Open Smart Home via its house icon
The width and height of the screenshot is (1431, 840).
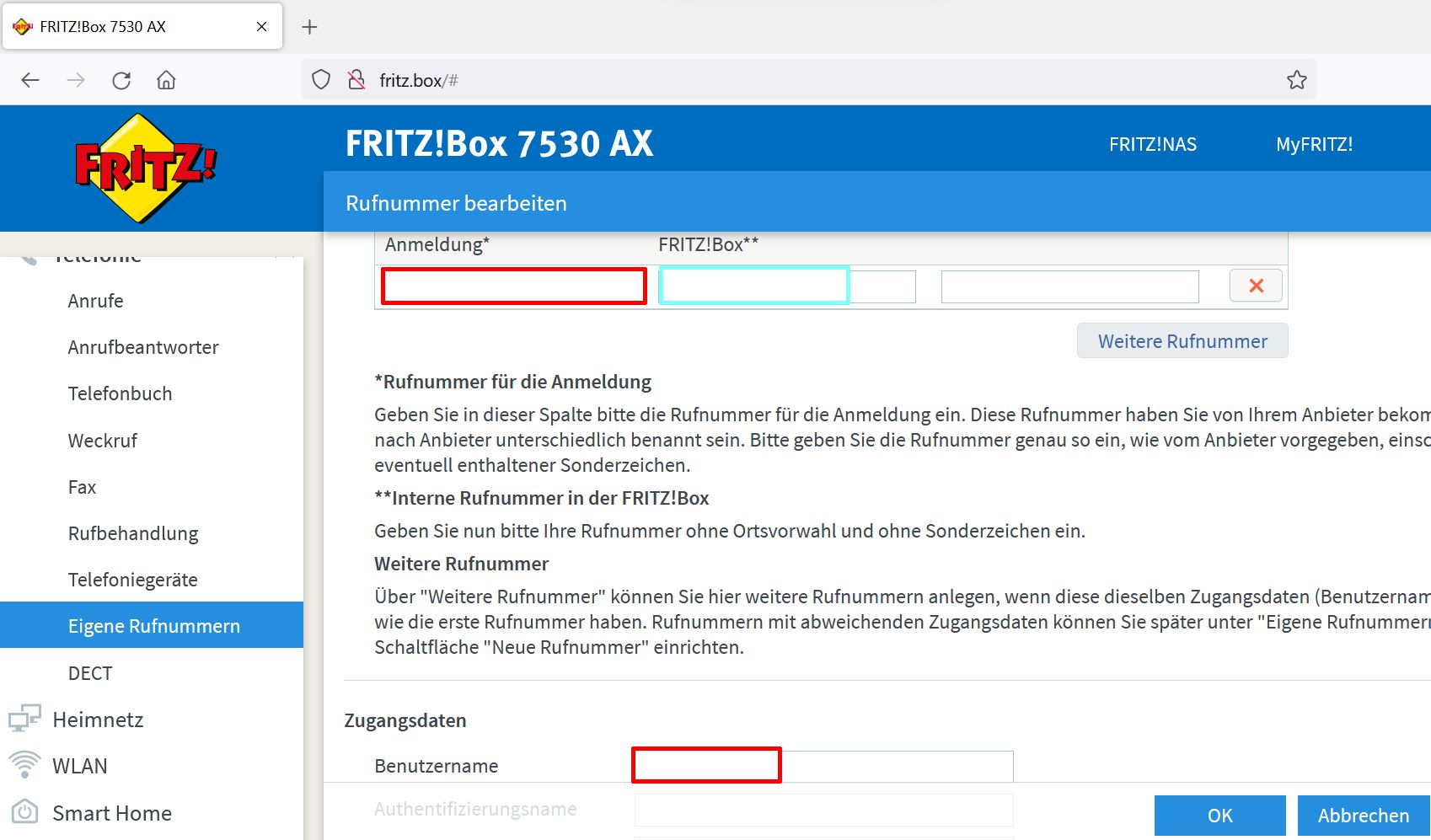coord(24,811)
